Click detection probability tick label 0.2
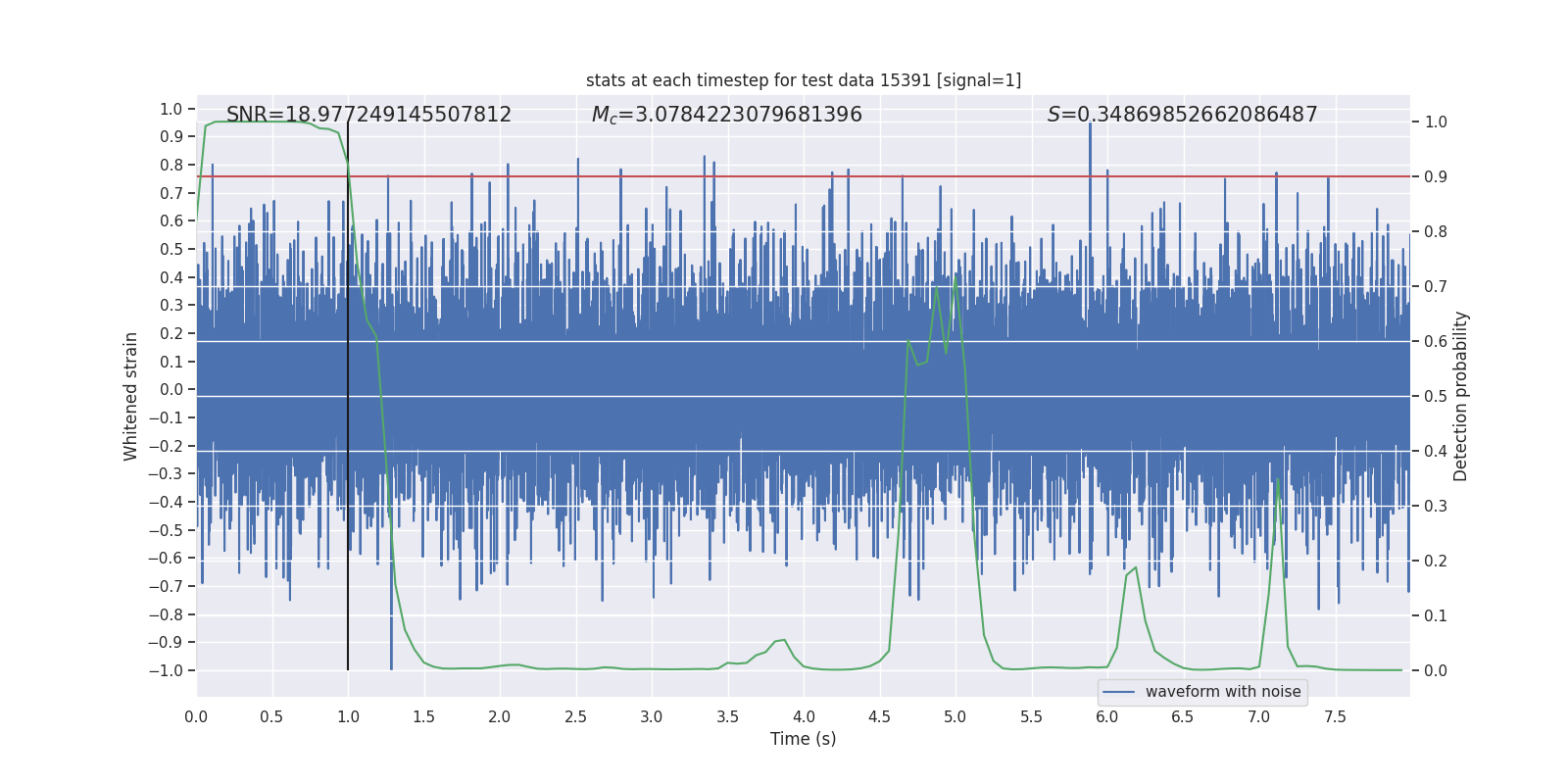The image size is (1568, 784). tap(1436, 562)
